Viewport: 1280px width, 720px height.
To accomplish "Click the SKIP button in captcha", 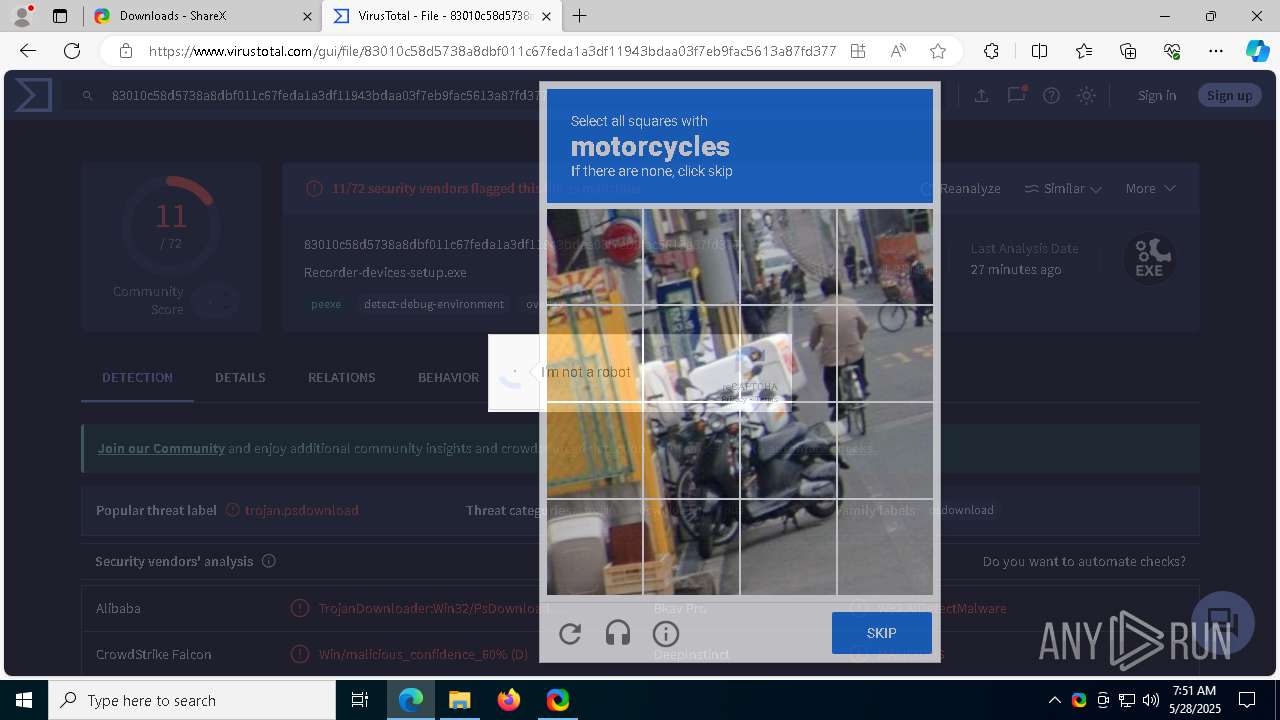I will [882, 633].
